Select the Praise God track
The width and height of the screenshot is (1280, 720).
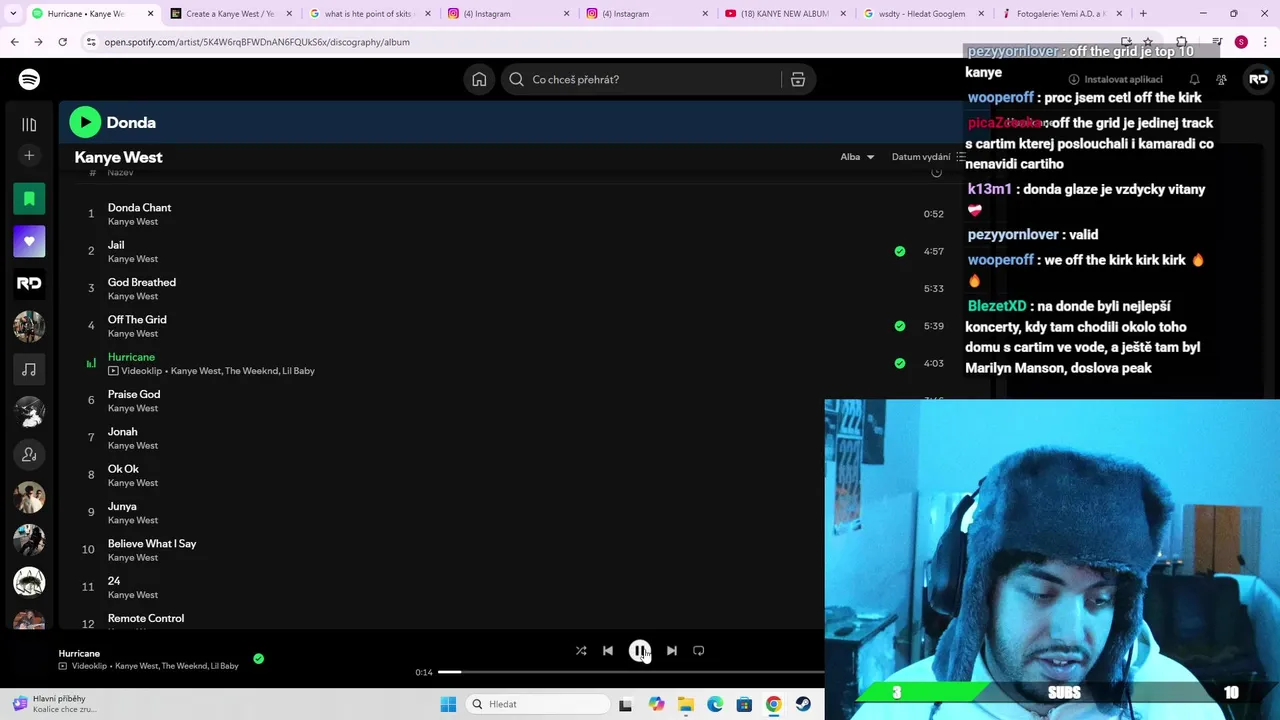click(134, 394)
